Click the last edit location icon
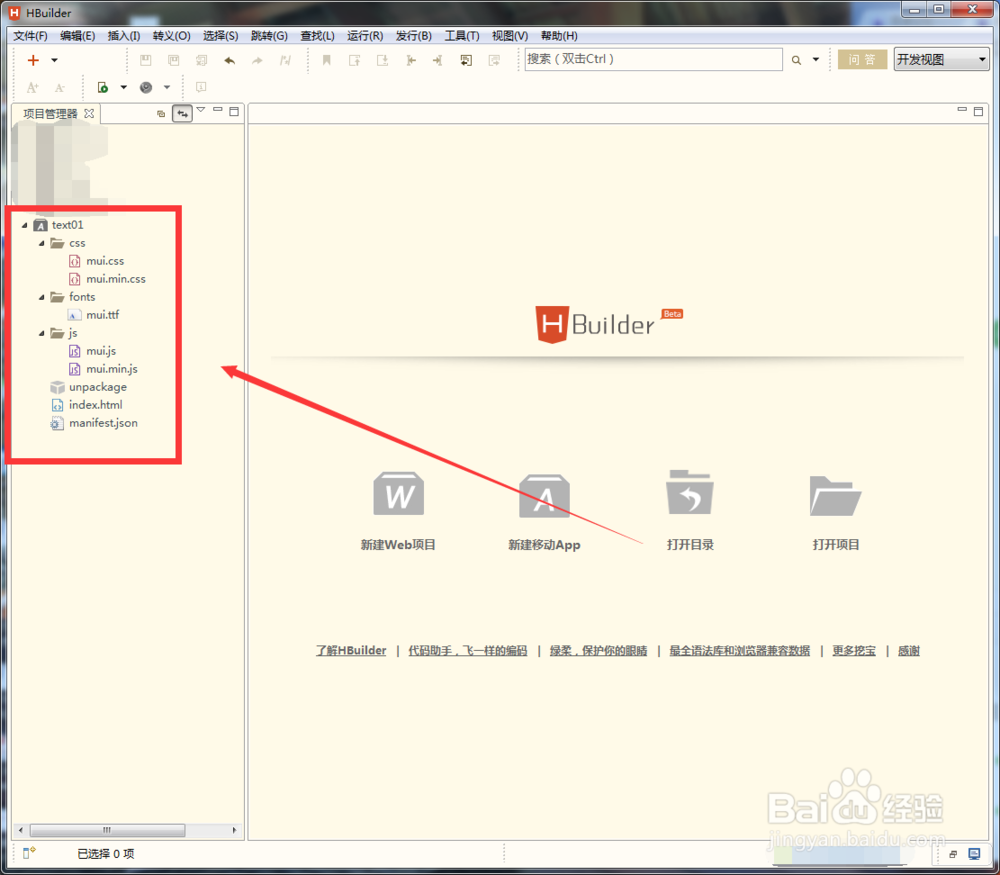The height and width of the screenshot is (875, 1000). coord(466,60)
